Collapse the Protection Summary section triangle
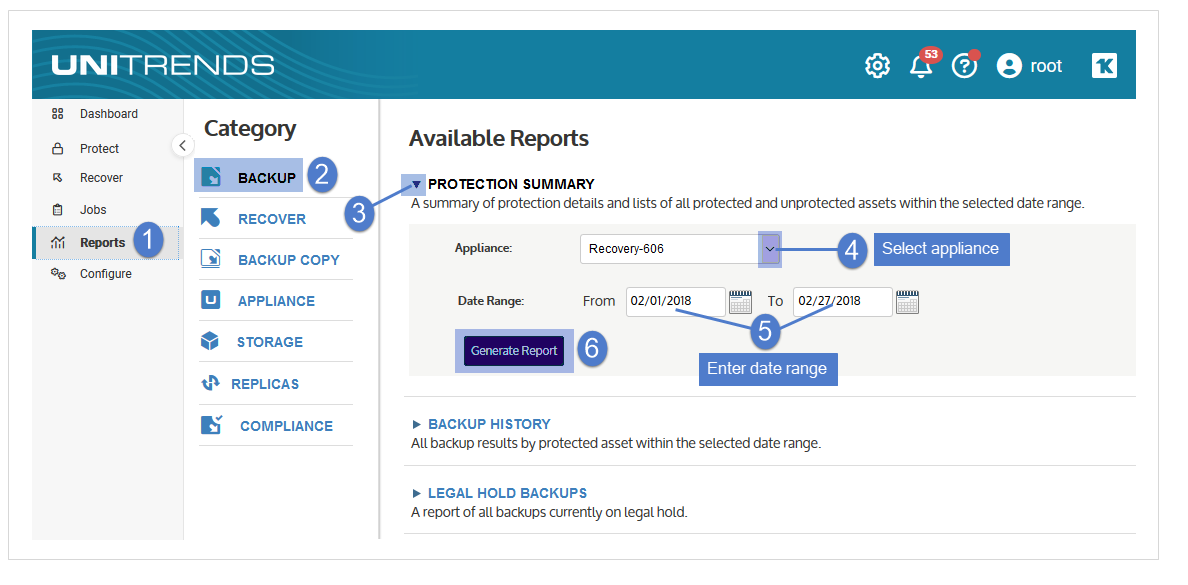Viewport: 1188px width, 585px height. coord(417,184)
